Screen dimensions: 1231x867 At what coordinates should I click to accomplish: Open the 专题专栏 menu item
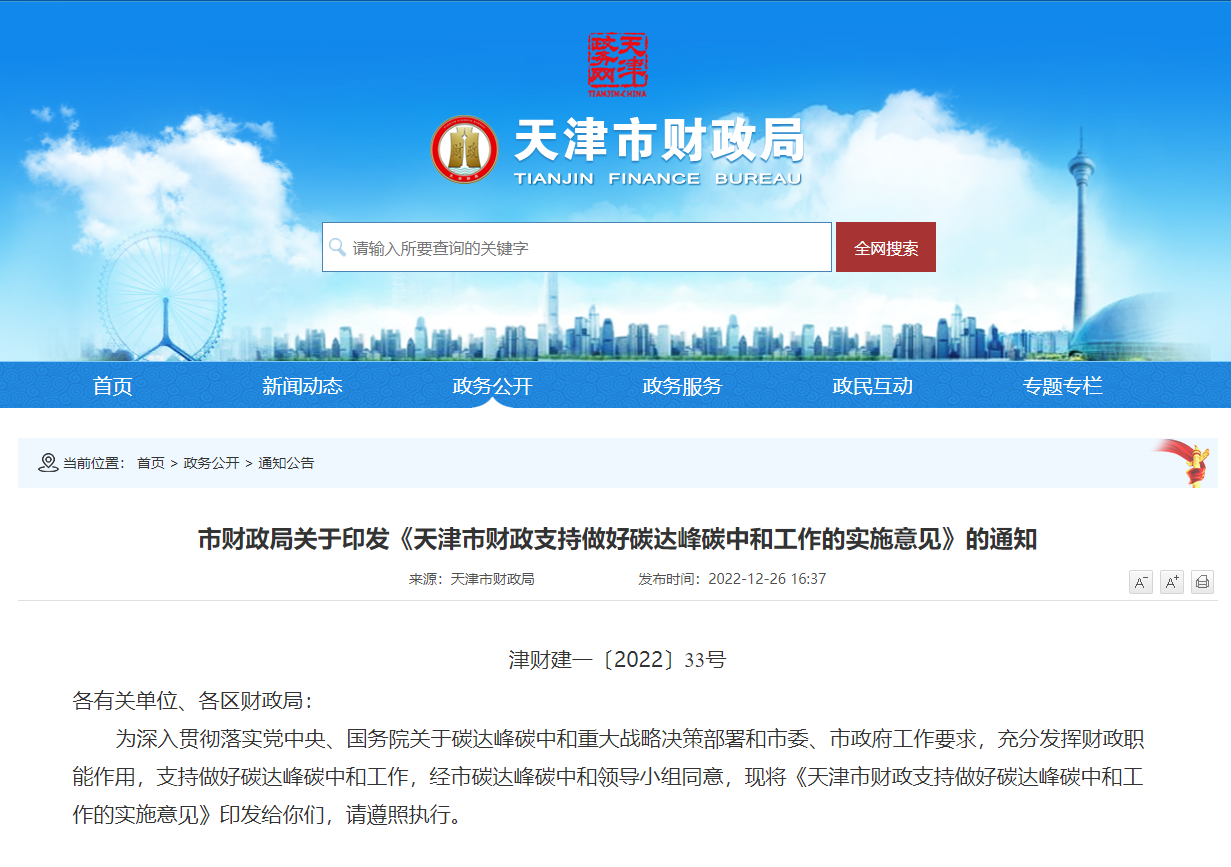[x=1063, y=385]
